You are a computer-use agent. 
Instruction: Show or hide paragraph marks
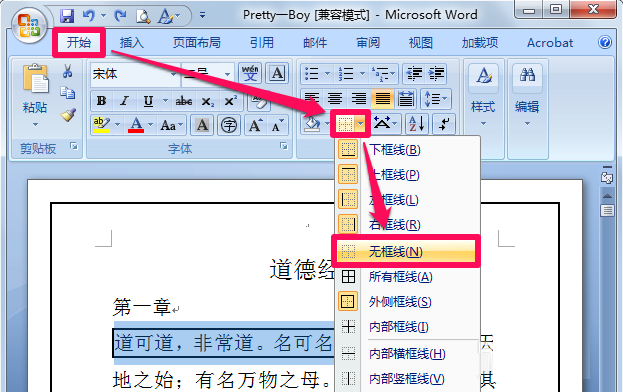click(444, 124)
